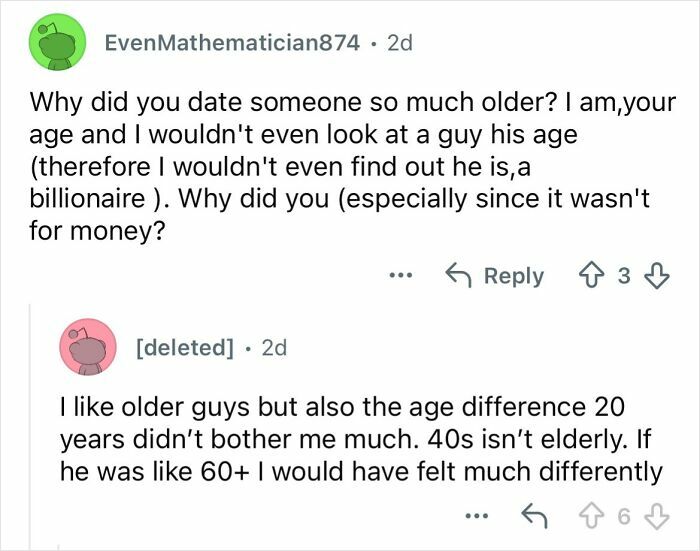Click the reply arrow icon under the [deleted] comment
700x551 pixels.
pos(531,516)
